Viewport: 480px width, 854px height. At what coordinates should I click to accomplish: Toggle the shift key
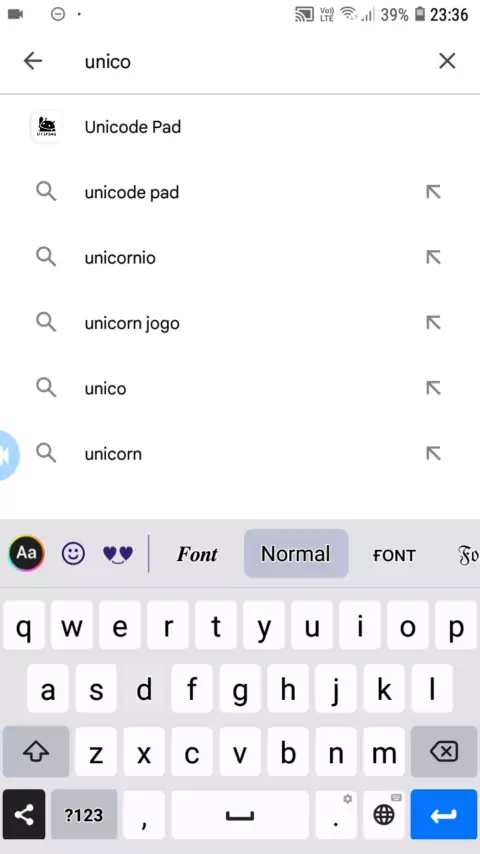36,752
